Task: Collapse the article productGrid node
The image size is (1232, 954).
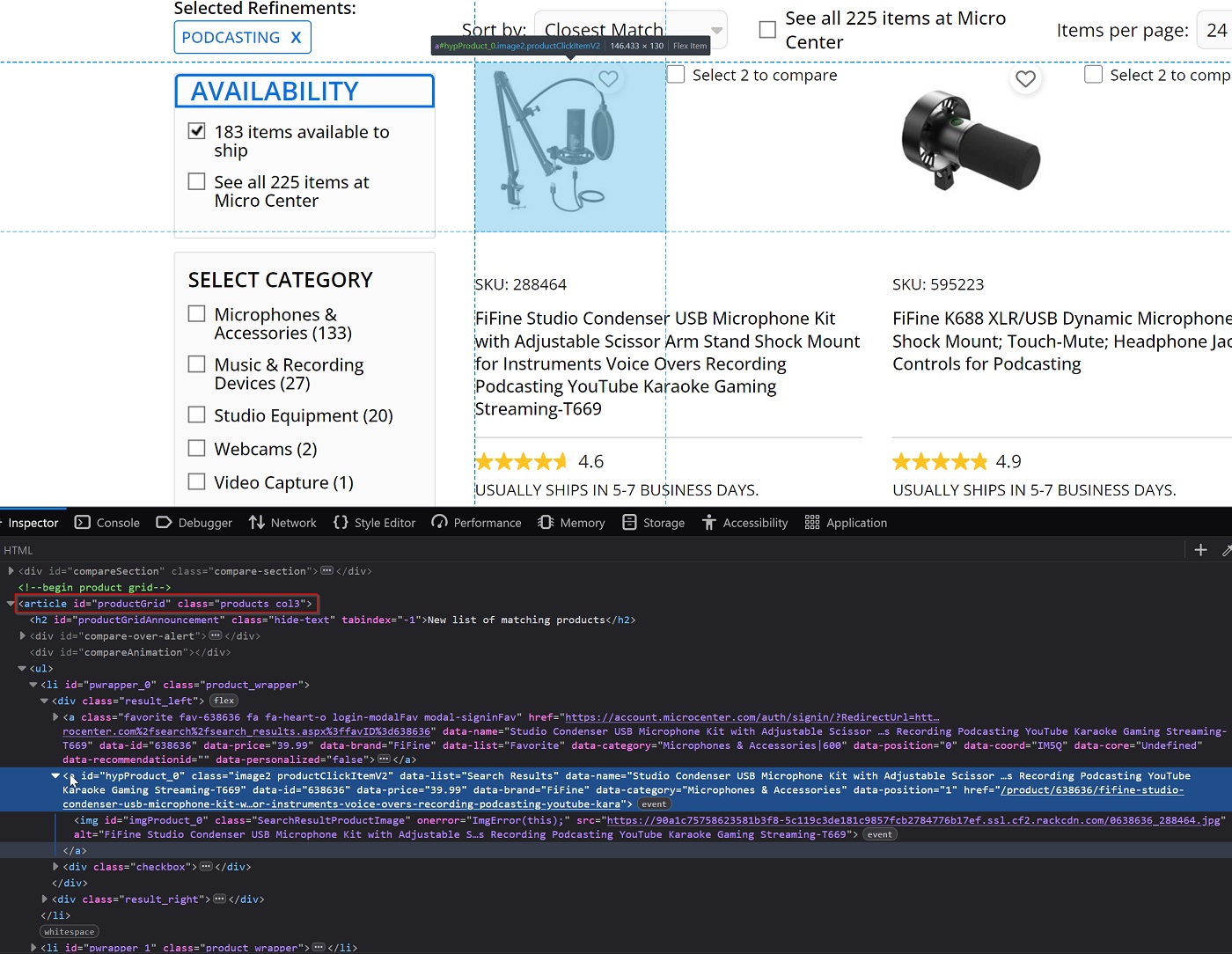Action: [11, 604]
